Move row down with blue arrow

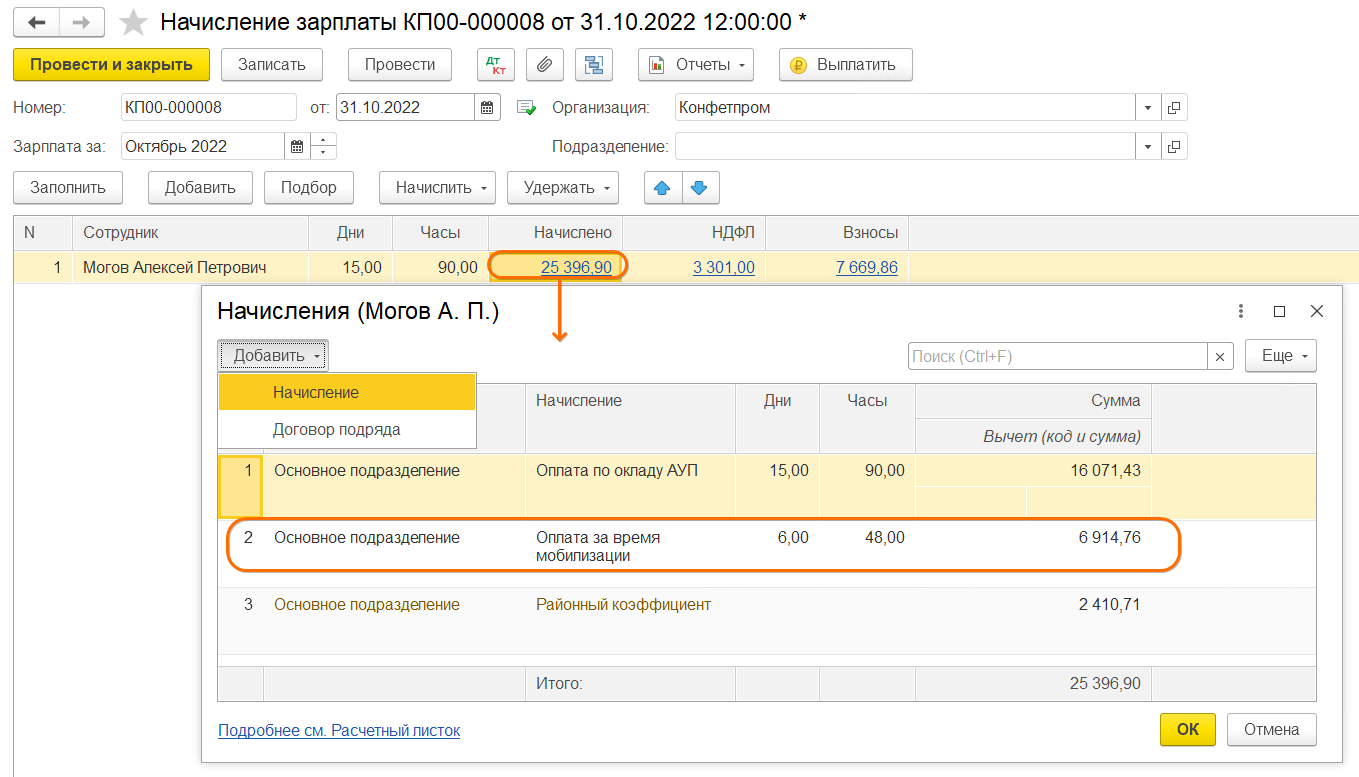(700, 187)
